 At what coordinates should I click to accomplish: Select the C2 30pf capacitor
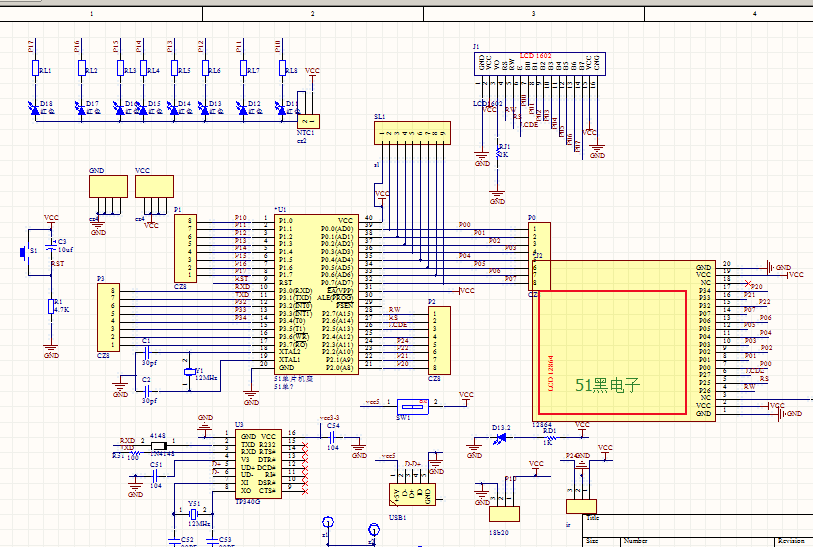pos(147,390)
